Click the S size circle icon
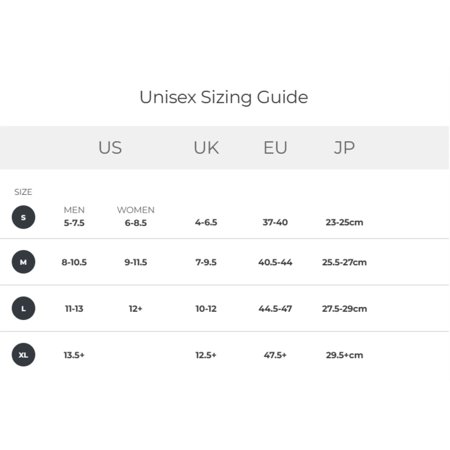This screenshot has width=450, height=450. click(x=23, y=217)
